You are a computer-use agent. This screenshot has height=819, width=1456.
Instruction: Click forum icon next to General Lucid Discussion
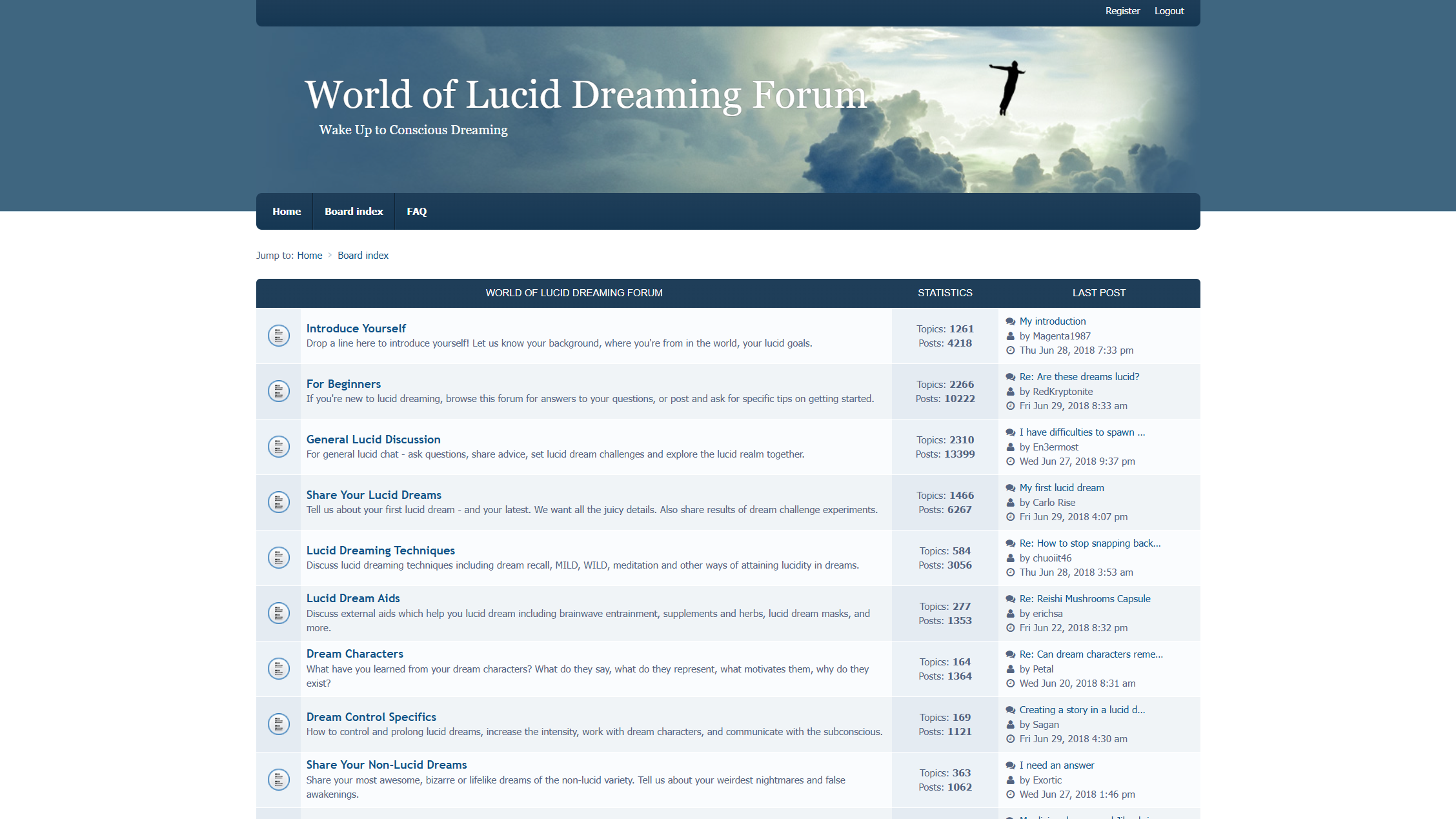tap(278, 447)
